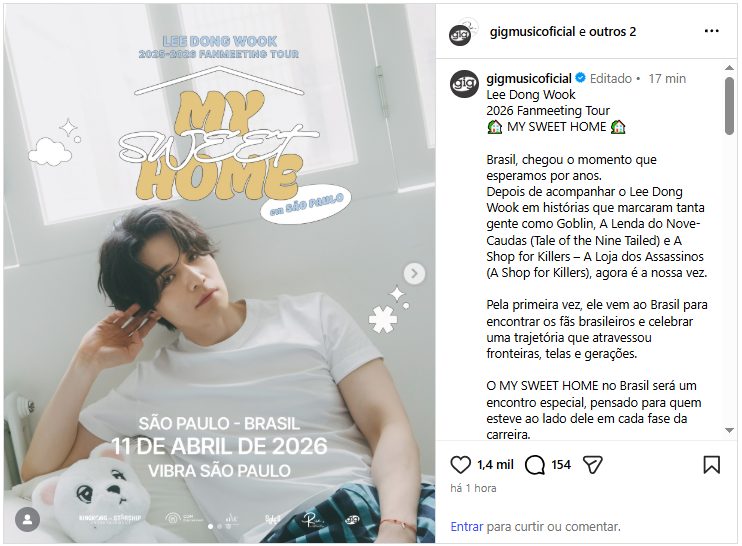Go to next carousel image arrow
The image size is (742, 546).
[414, 273]
